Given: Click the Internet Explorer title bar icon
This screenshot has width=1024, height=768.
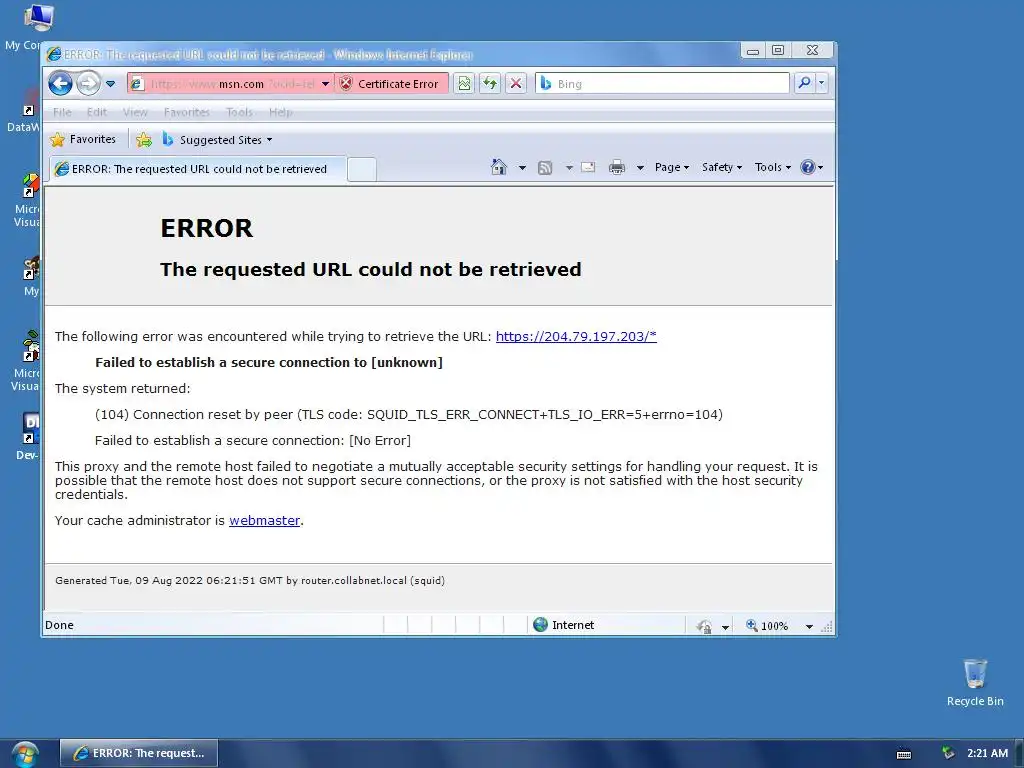Looking at the screenshot, I should coord(54,54).
